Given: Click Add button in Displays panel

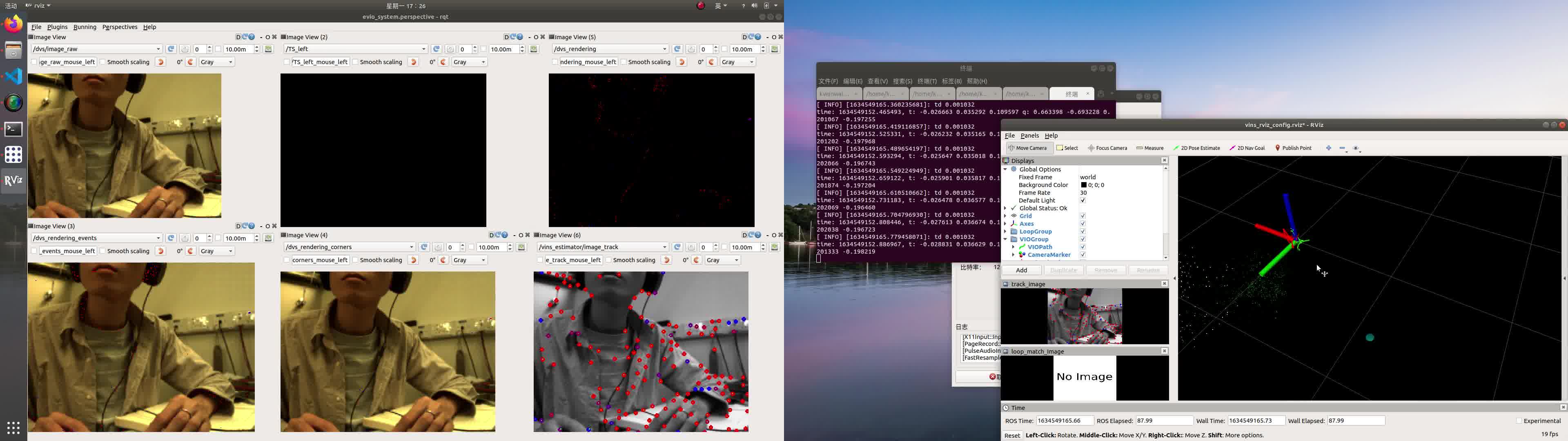Looking at the screenshot, I should (1021, 270).
